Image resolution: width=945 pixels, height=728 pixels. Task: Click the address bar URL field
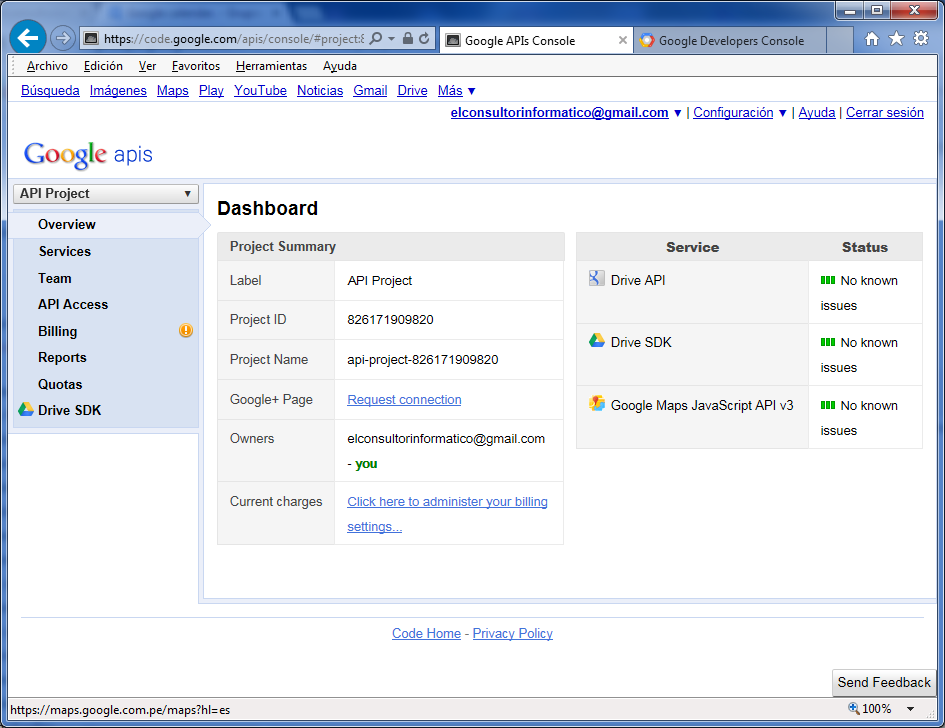coord(234,39)
